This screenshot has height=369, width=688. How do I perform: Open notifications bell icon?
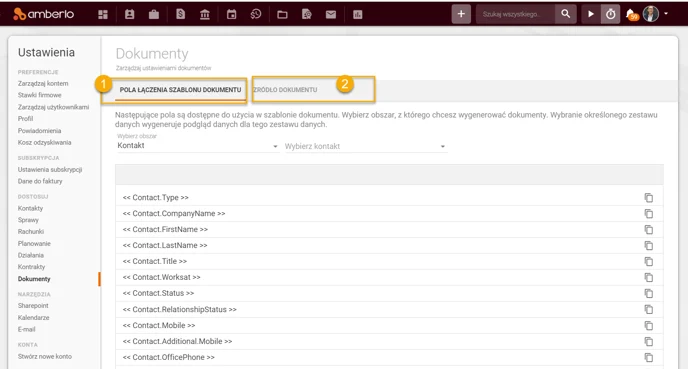(x=631, y=14)
